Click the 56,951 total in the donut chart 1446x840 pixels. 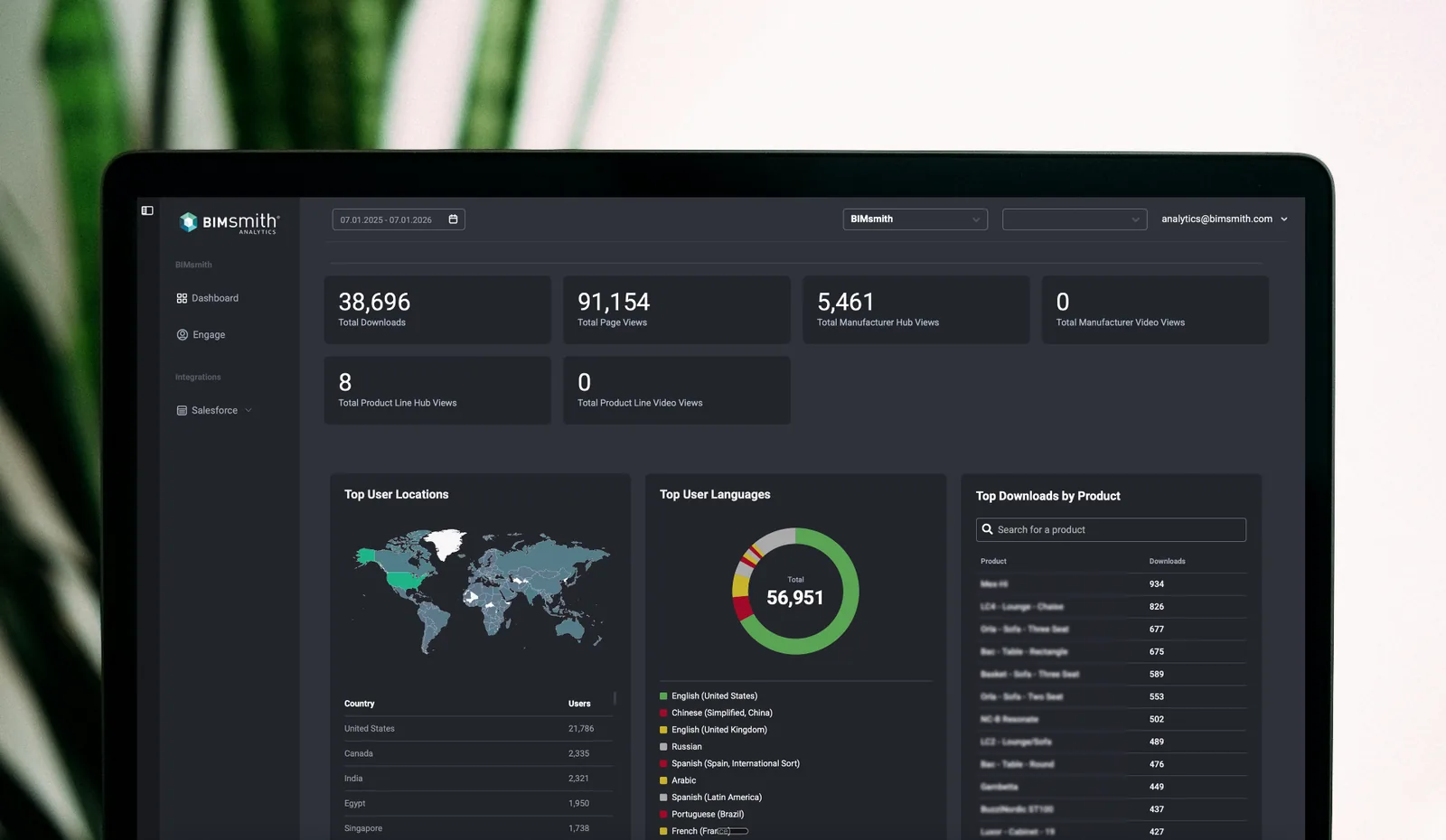point(795,598)
